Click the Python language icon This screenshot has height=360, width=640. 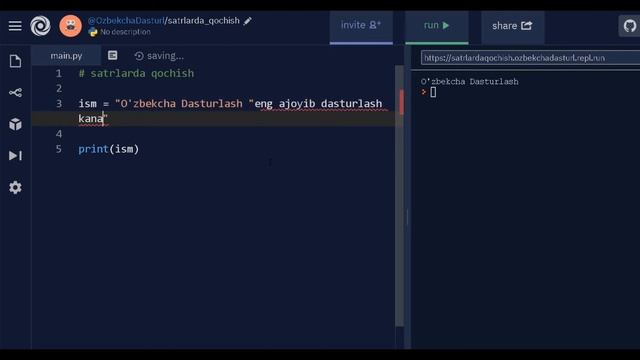93,32
